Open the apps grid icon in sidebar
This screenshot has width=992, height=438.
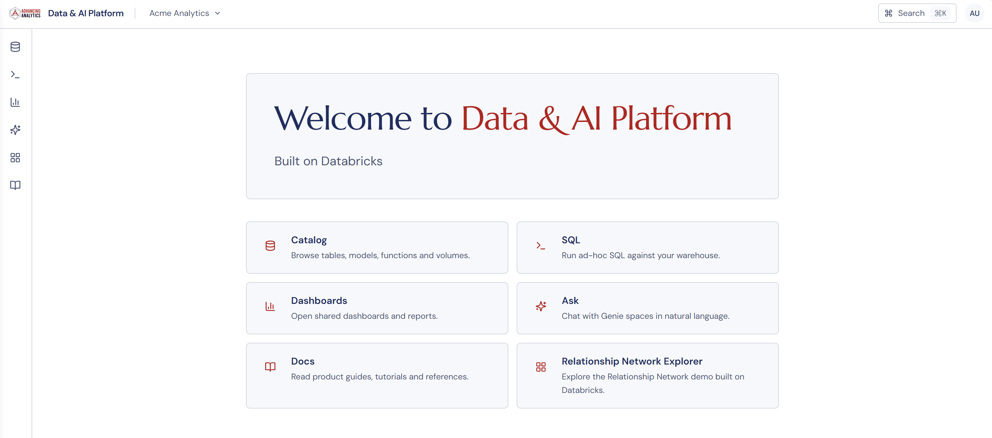(15, 158)
